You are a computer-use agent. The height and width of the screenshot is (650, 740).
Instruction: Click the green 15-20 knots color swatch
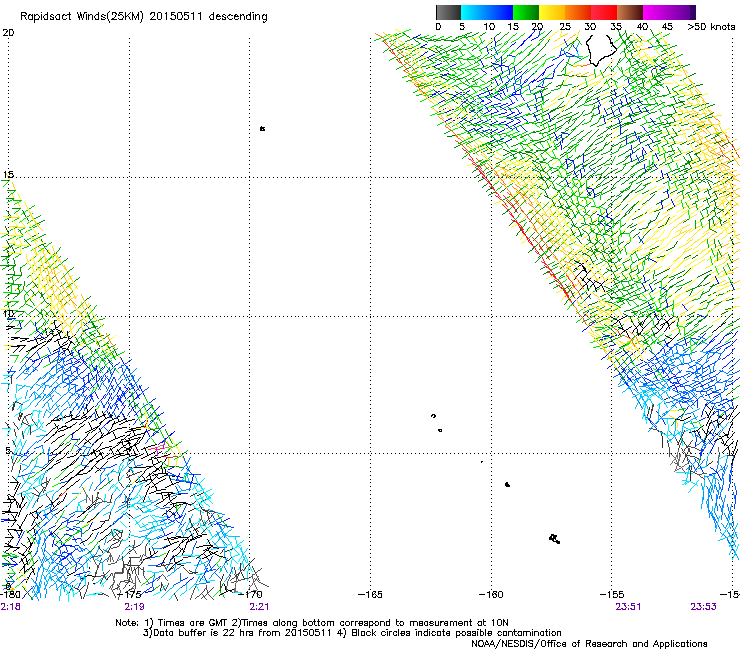526,12
